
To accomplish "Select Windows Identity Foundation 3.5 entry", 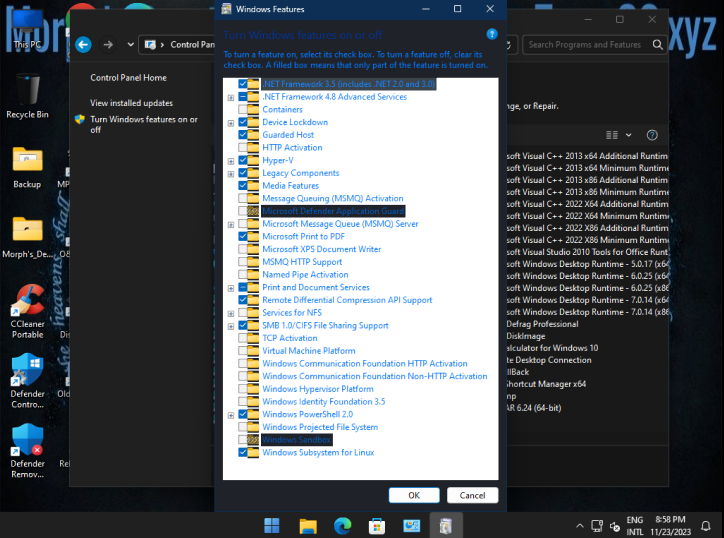I will point(324,402).
